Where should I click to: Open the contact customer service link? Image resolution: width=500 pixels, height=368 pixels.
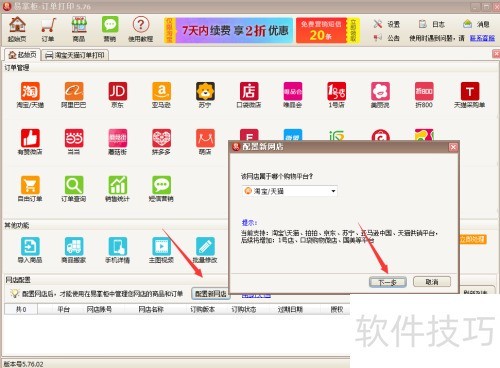click(482, 38)
